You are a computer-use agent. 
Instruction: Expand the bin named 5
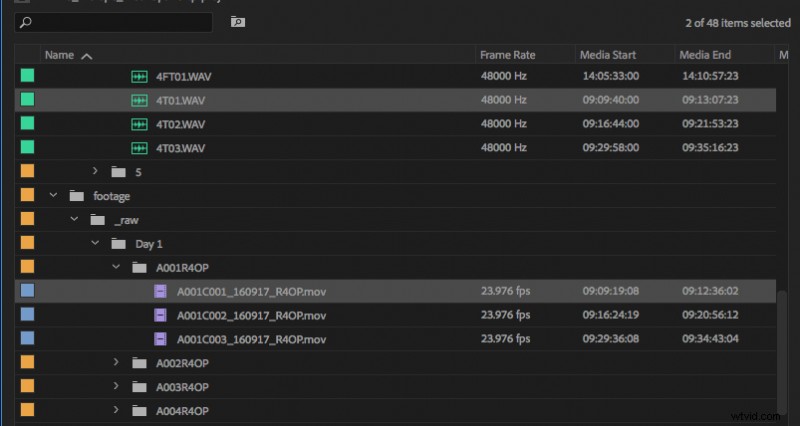[x=95, y=171]
